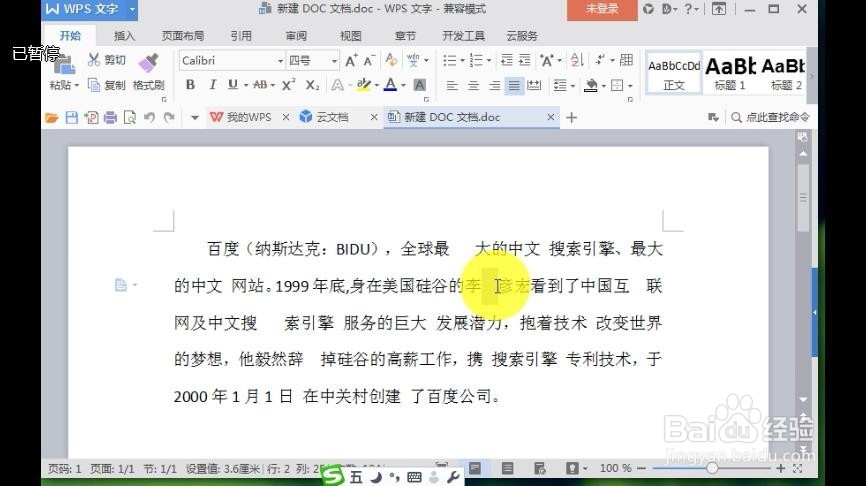Click the 未登录 login button
Screen dimensions: 866x486
[602, 9]
